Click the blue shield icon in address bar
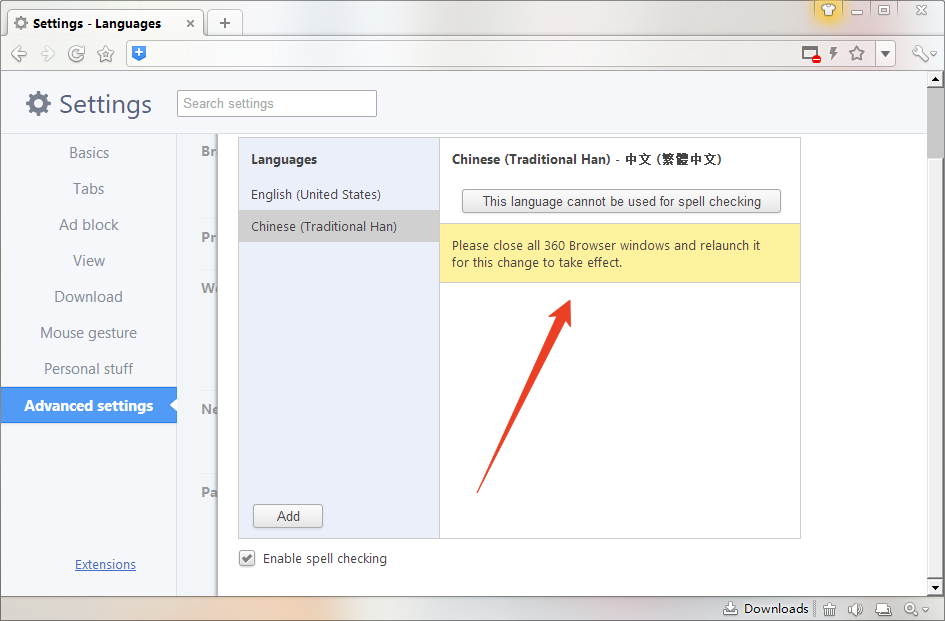The width and height of the screenshot is (945, 621). coord(139,54)
